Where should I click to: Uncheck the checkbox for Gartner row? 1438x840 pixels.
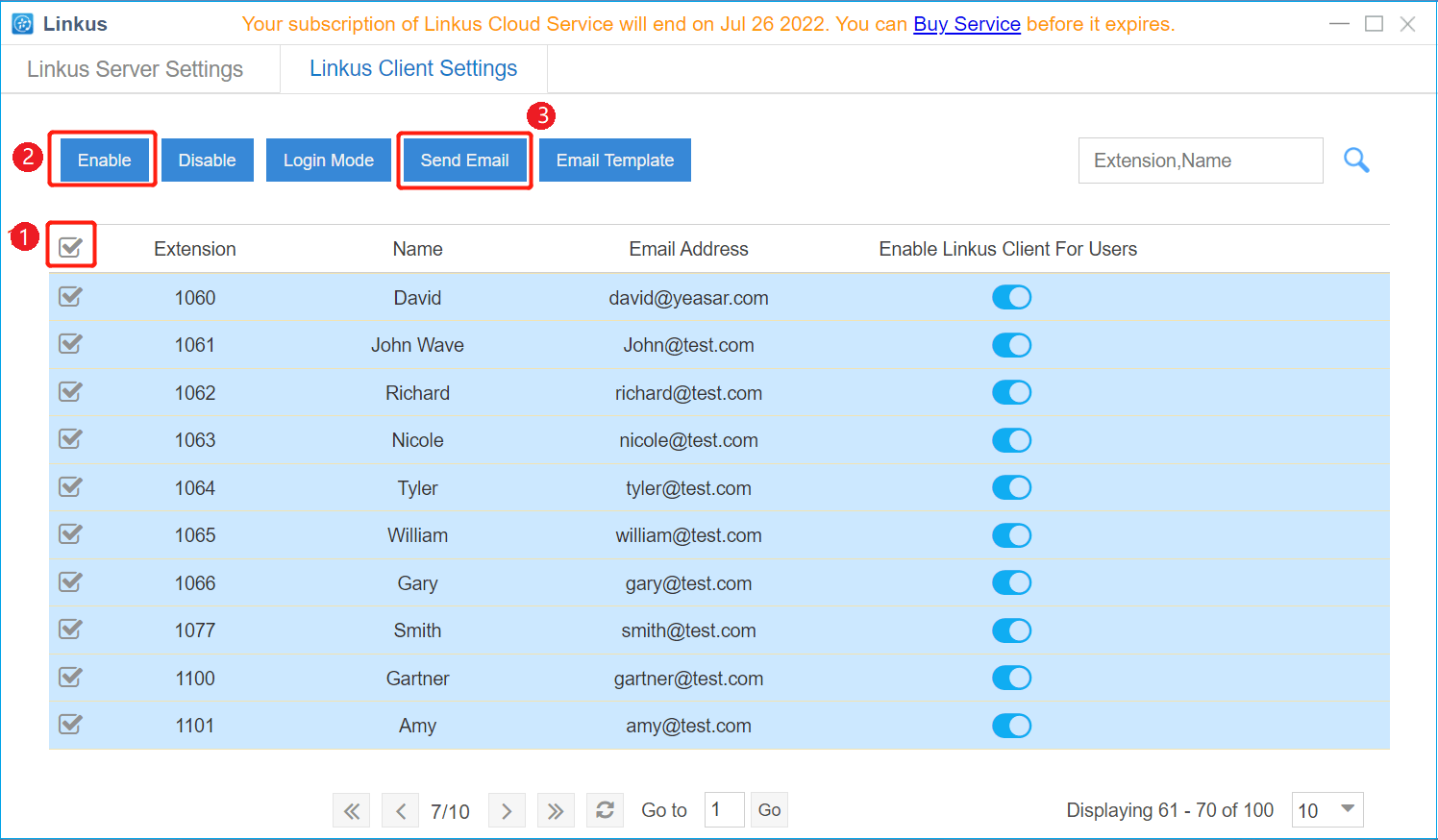(x=70, y=677)
